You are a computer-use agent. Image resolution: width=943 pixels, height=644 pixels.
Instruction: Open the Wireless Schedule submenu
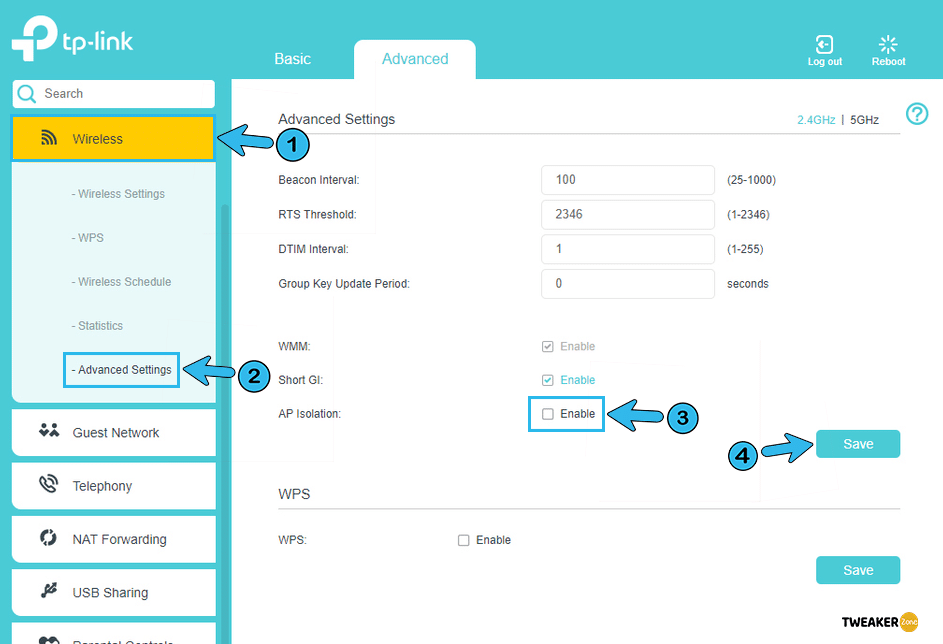[121, 281]
